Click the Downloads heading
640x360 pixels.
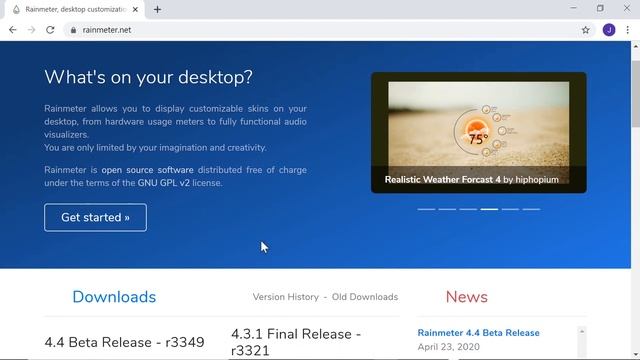[x=114, y=297]
